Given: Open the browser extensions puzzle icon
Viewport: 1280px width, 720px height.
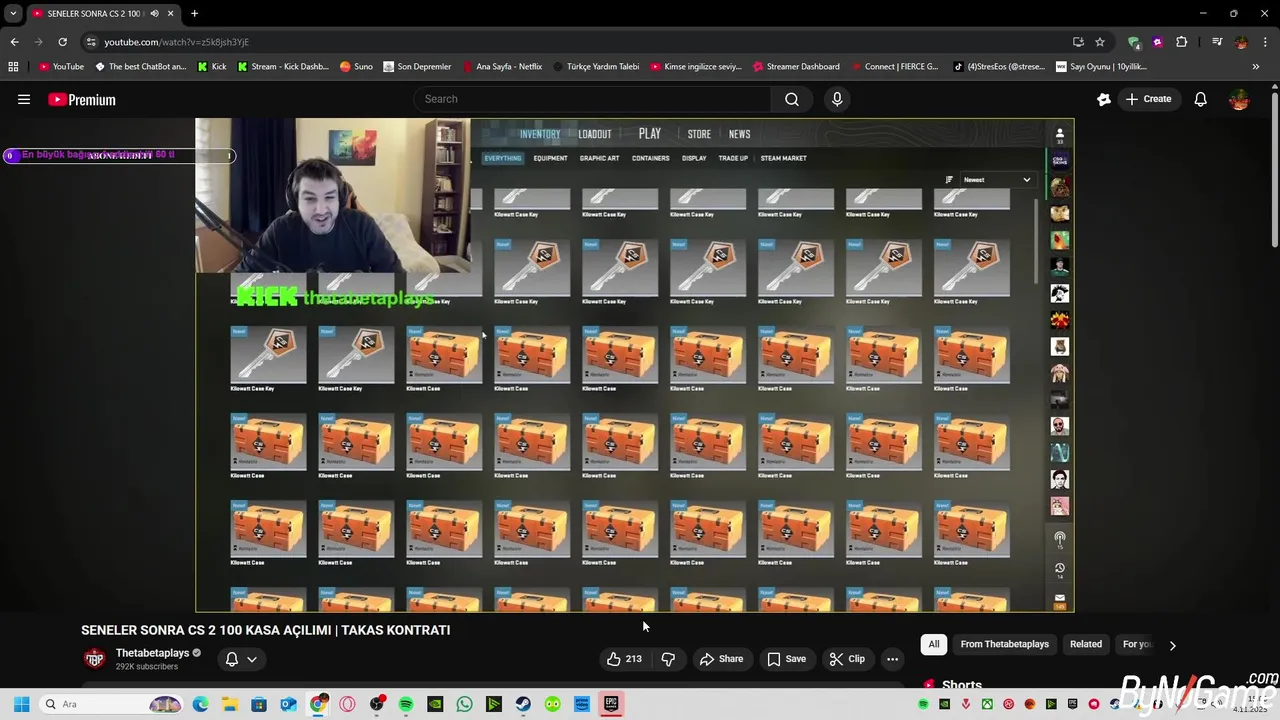Looking at the screenshot, I should point(1182,42).
